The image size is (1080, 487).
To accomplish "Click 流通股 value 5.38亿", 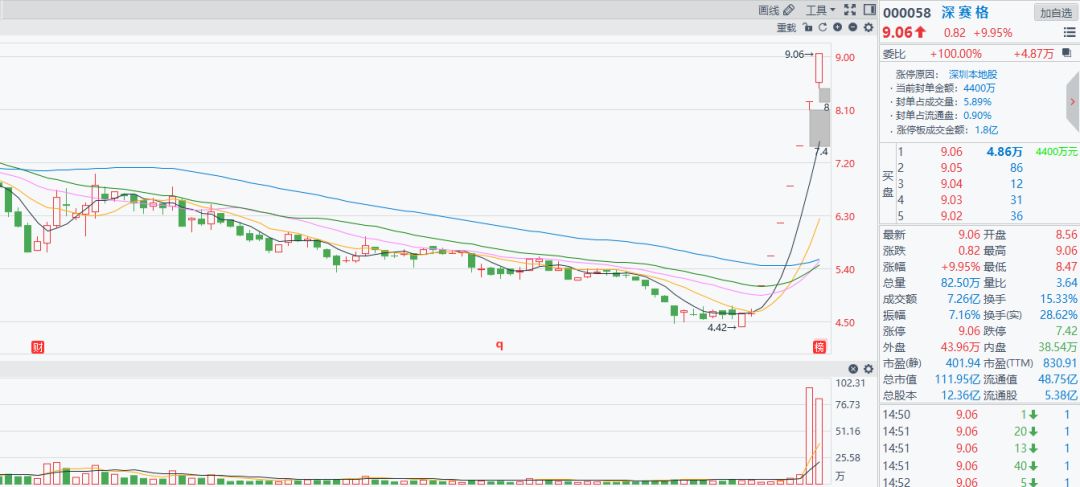I will [1061, 395].
